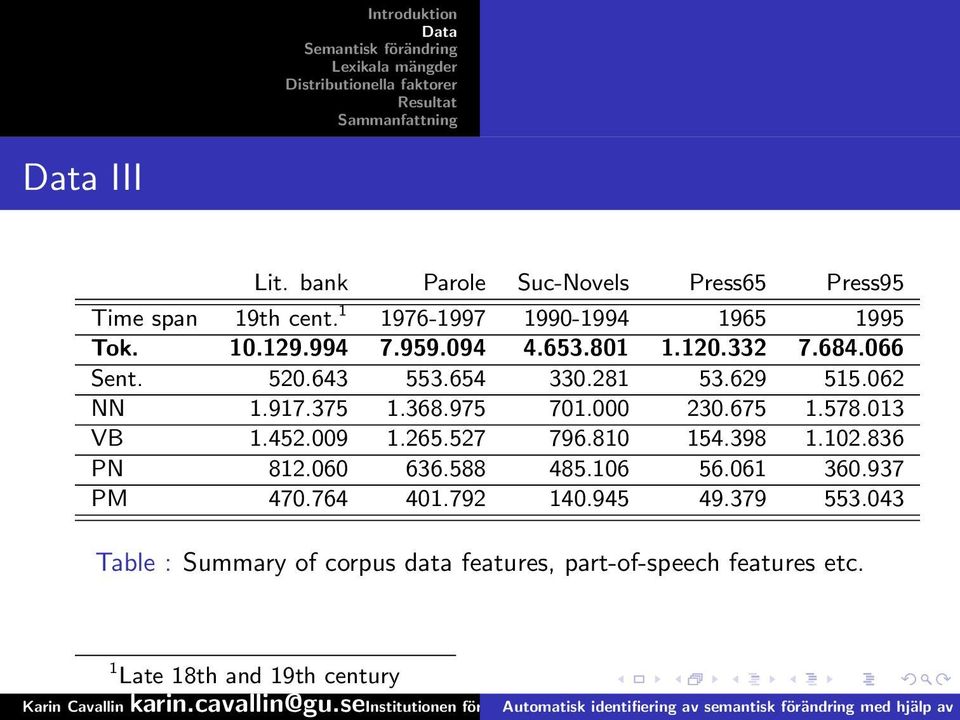Click the bold 'Tok.' row label
The width and height of the screenshot is (960, 720).
pyautogui.click(x=114, y=348)
